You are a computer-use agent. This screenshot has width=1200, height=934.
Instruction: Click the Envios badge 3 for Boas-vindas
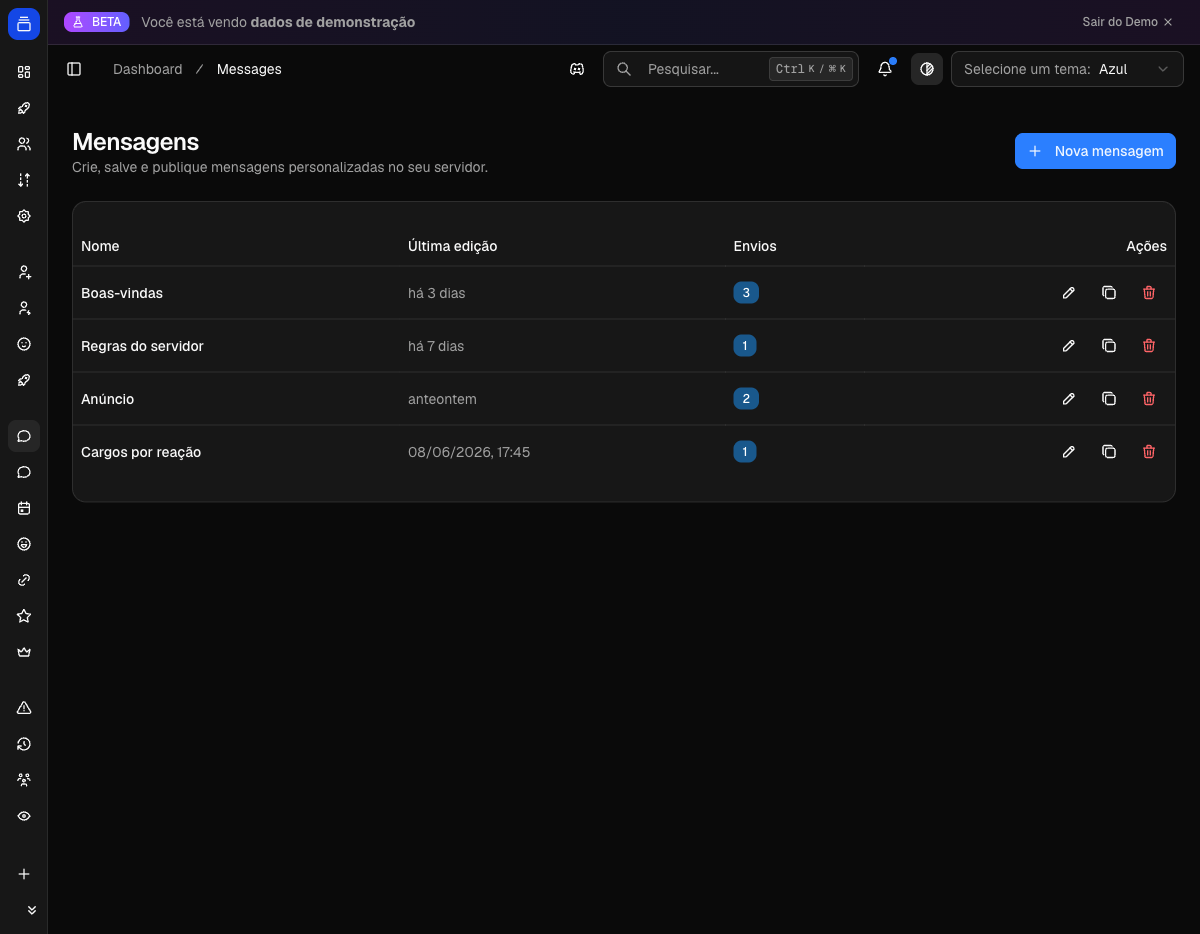coord(746,293)
